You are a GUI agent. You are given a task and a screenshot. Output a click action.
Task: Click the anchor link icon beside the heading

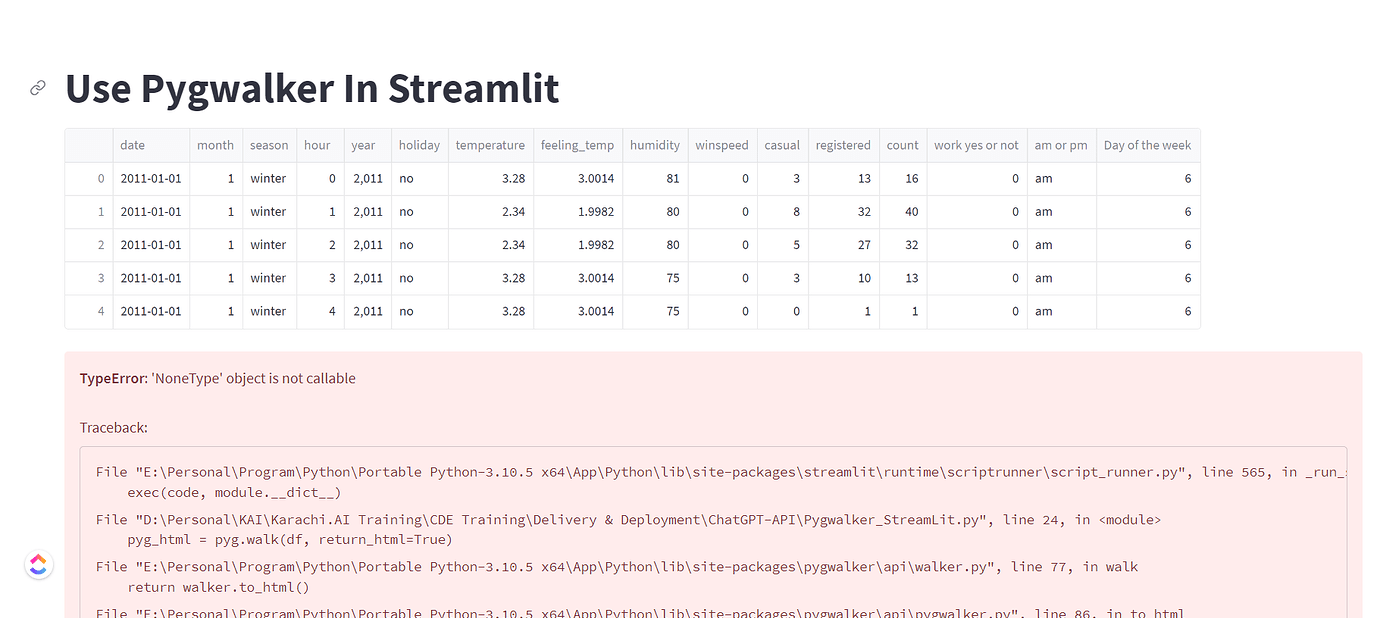click(37, 87)
